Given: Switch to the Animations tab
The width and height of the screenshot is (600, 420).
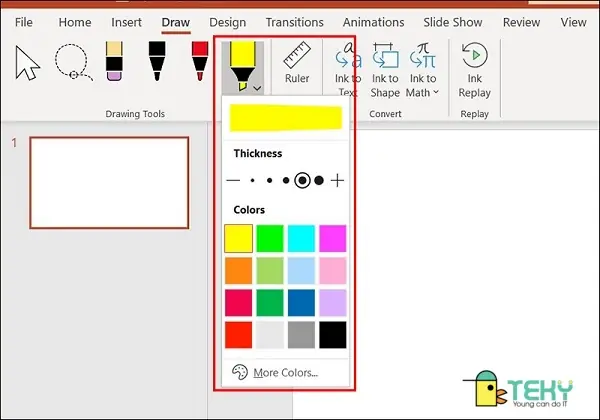Looking at the screenshot, I should (373, 22).
